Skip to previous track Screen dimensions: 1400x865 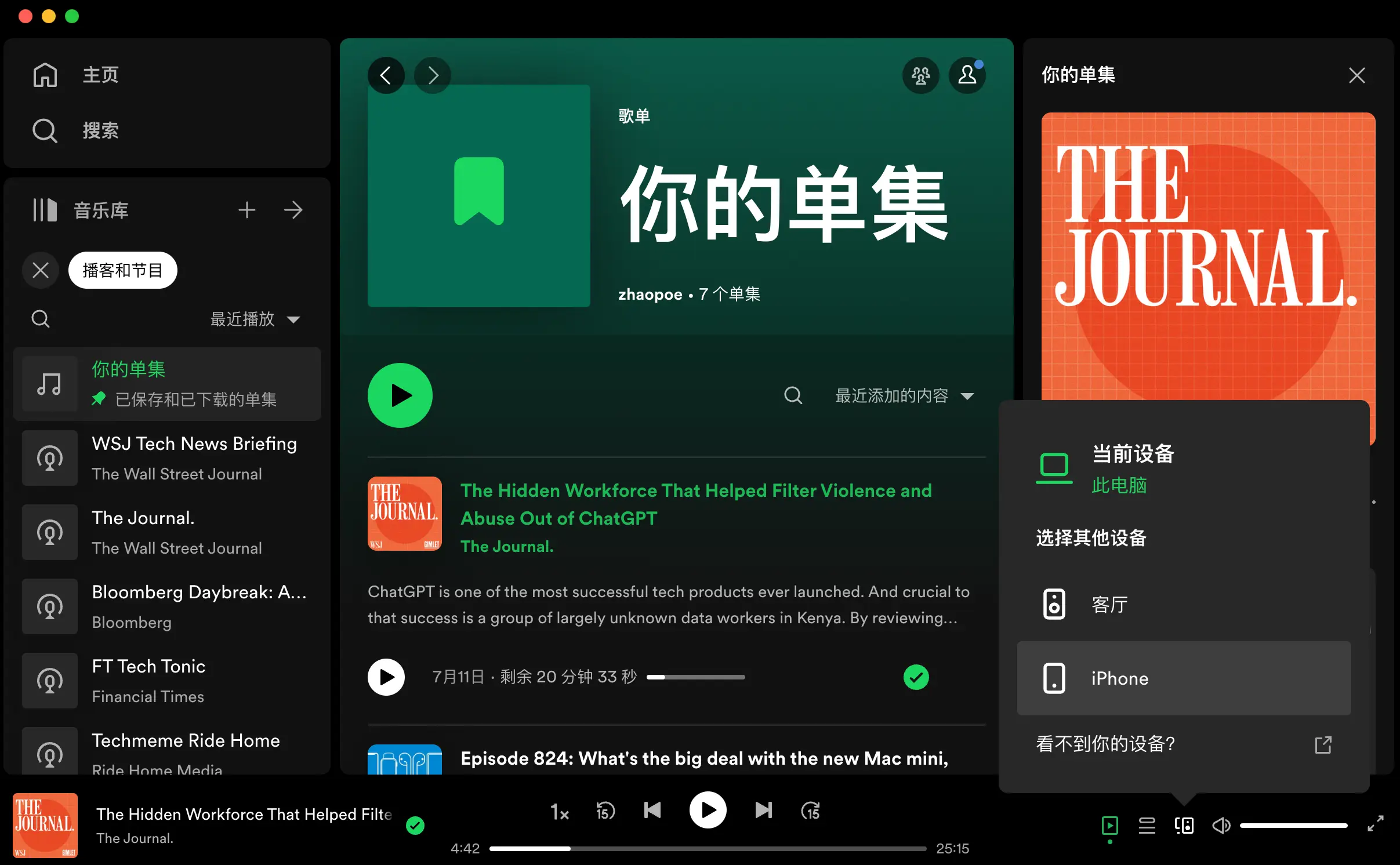[x=652, y=811]
